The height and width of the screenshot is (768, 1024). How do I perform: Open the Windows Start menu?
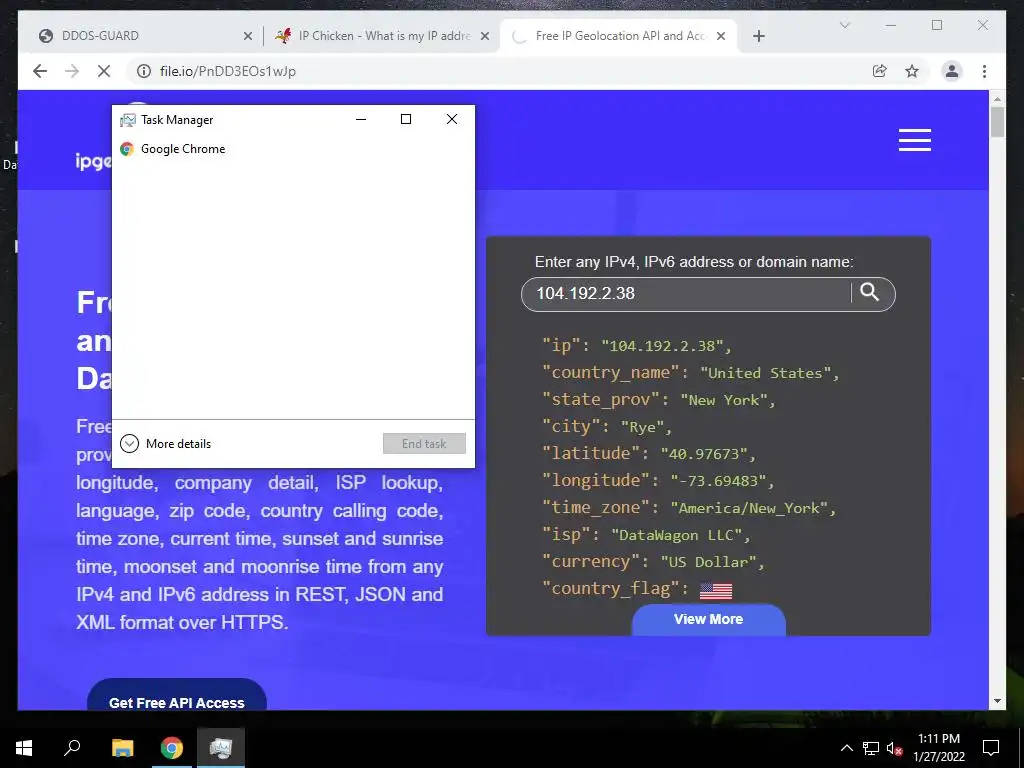(x=24, y=748)
